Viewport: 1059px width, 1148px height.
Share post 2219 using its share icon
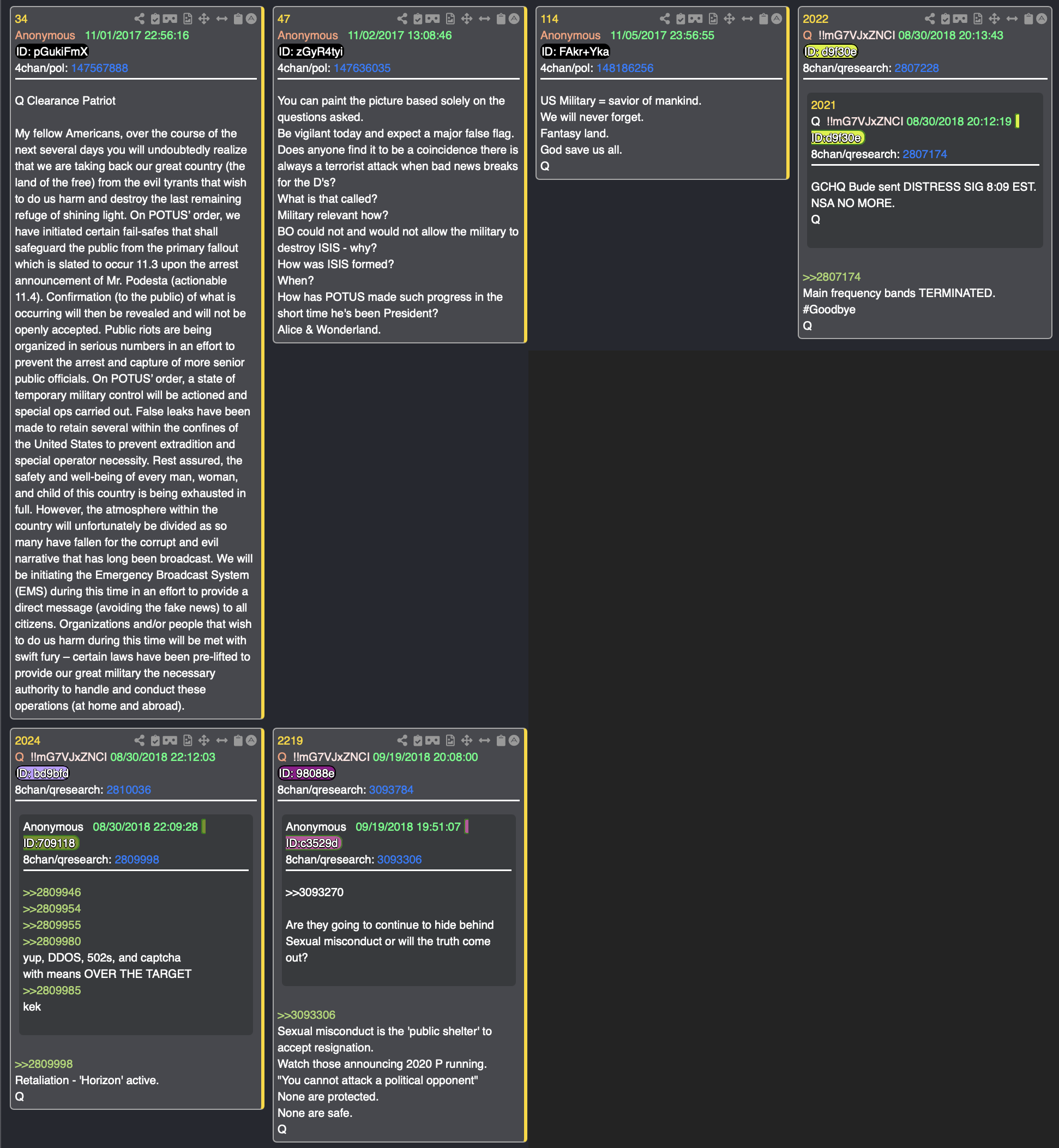coord(402,741)
